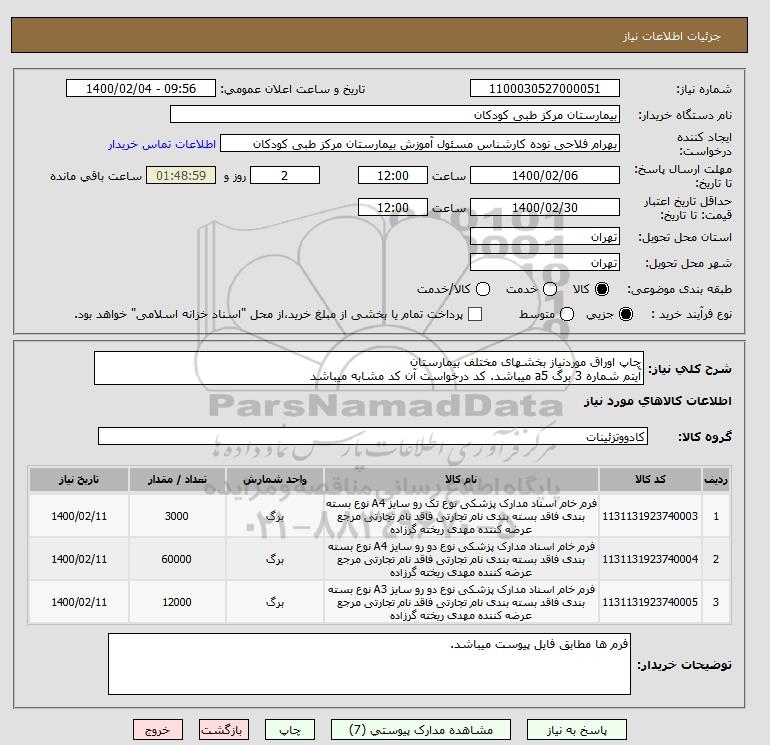Toggle the Islamic treasury payment checkbox

[475, 314]
